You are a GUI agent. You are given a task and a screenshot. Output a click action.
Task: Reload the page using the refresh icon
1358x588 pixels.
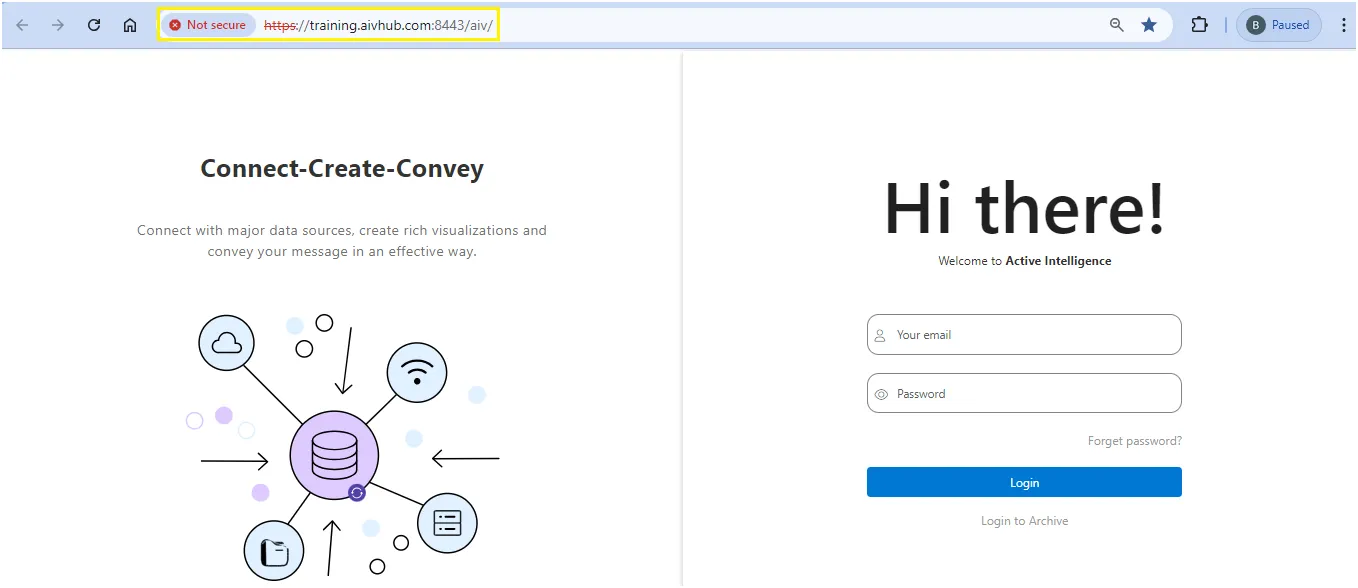pyautogui.click(x=94, y=25)
